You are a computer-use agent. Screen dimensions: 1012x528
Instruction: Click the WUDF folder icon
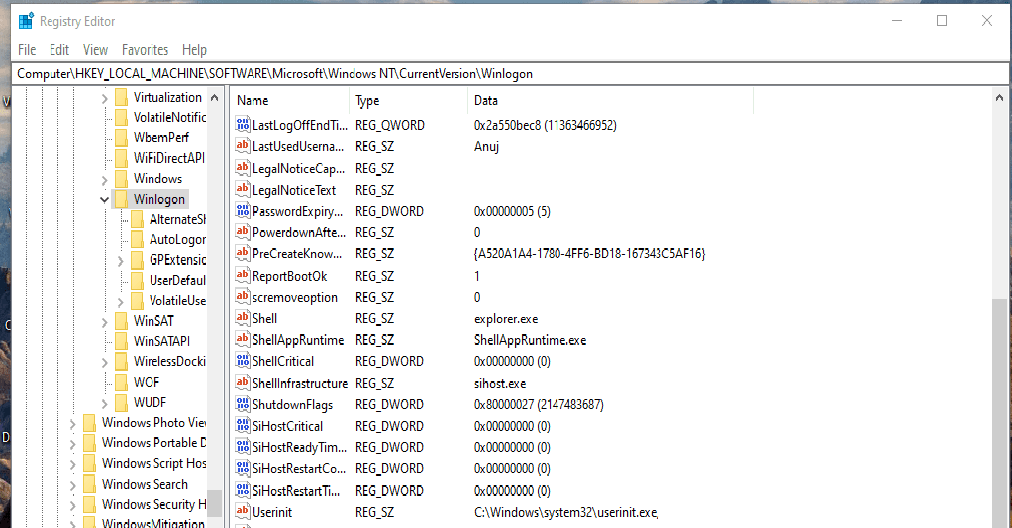coord(121,402)
